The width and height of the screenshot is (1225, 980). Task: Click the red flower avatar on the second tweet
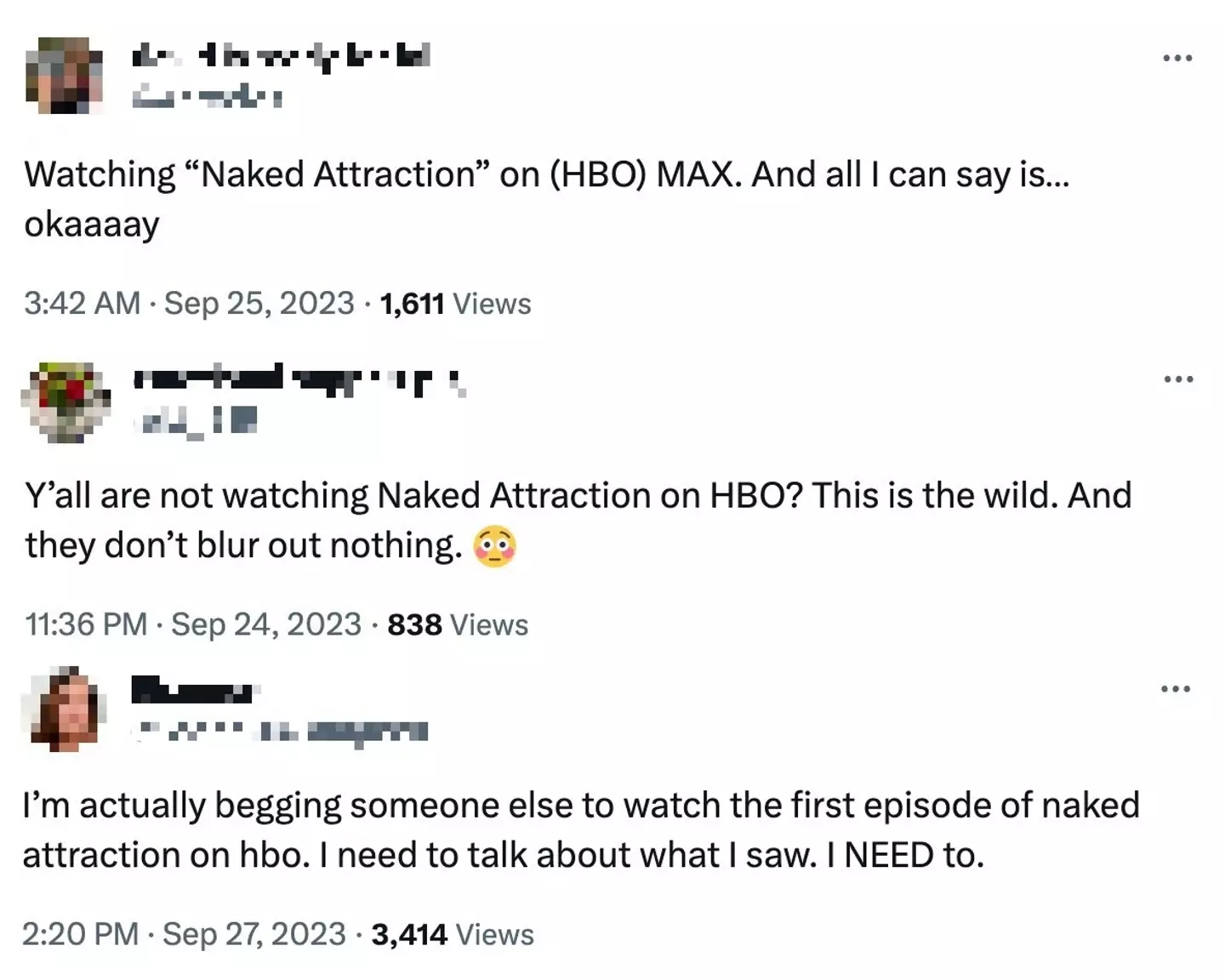tap(66, 402)
